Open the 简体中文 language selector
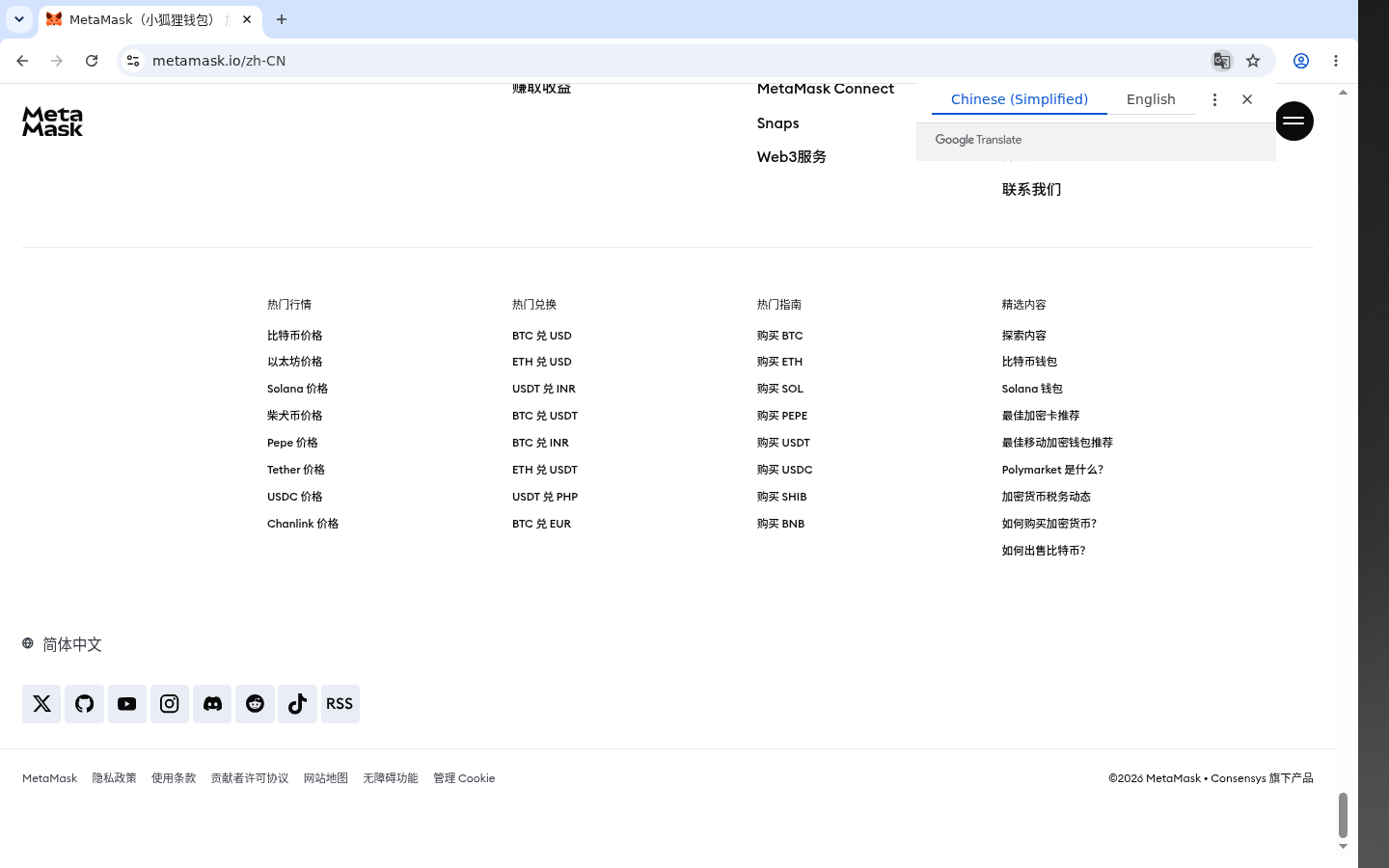 click(62, 644)
